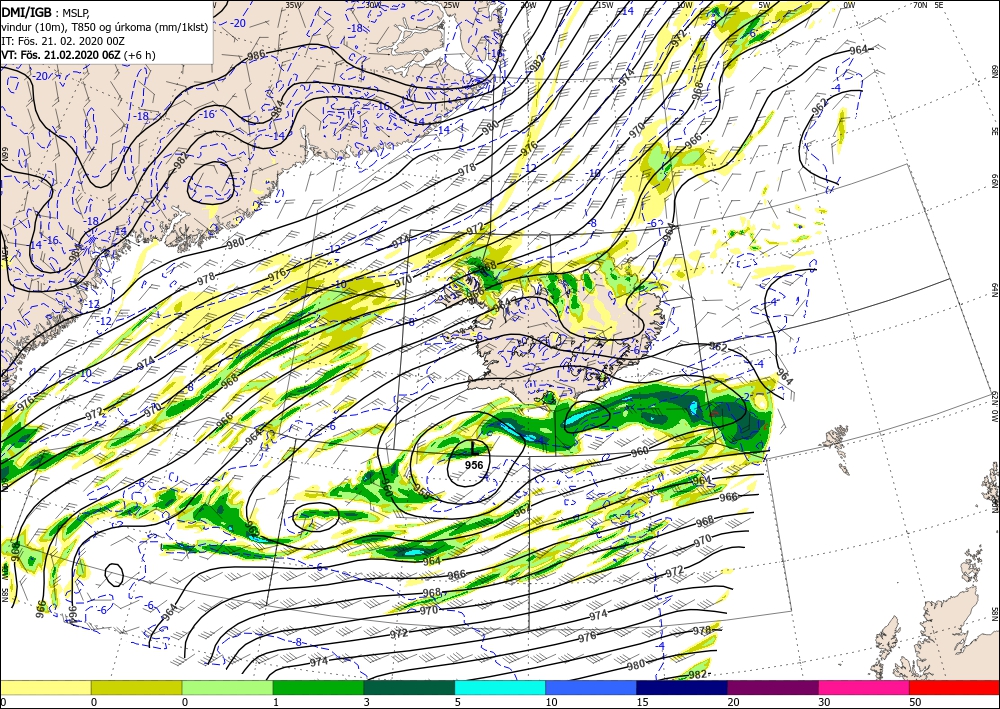Click the '35W' longitude label at top

pos(293,5)
